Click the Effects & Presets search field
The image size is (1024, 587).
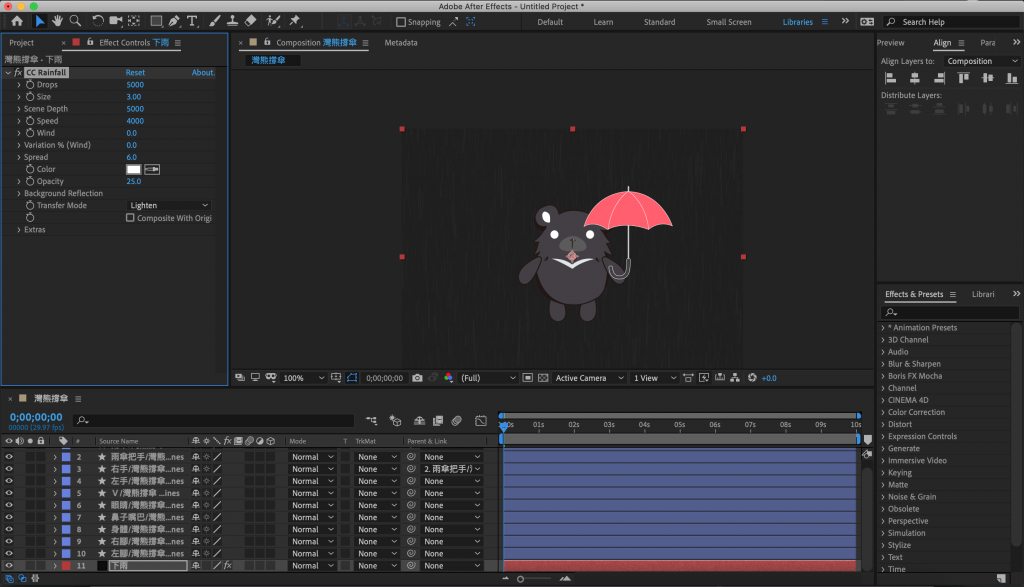(950, 312)
